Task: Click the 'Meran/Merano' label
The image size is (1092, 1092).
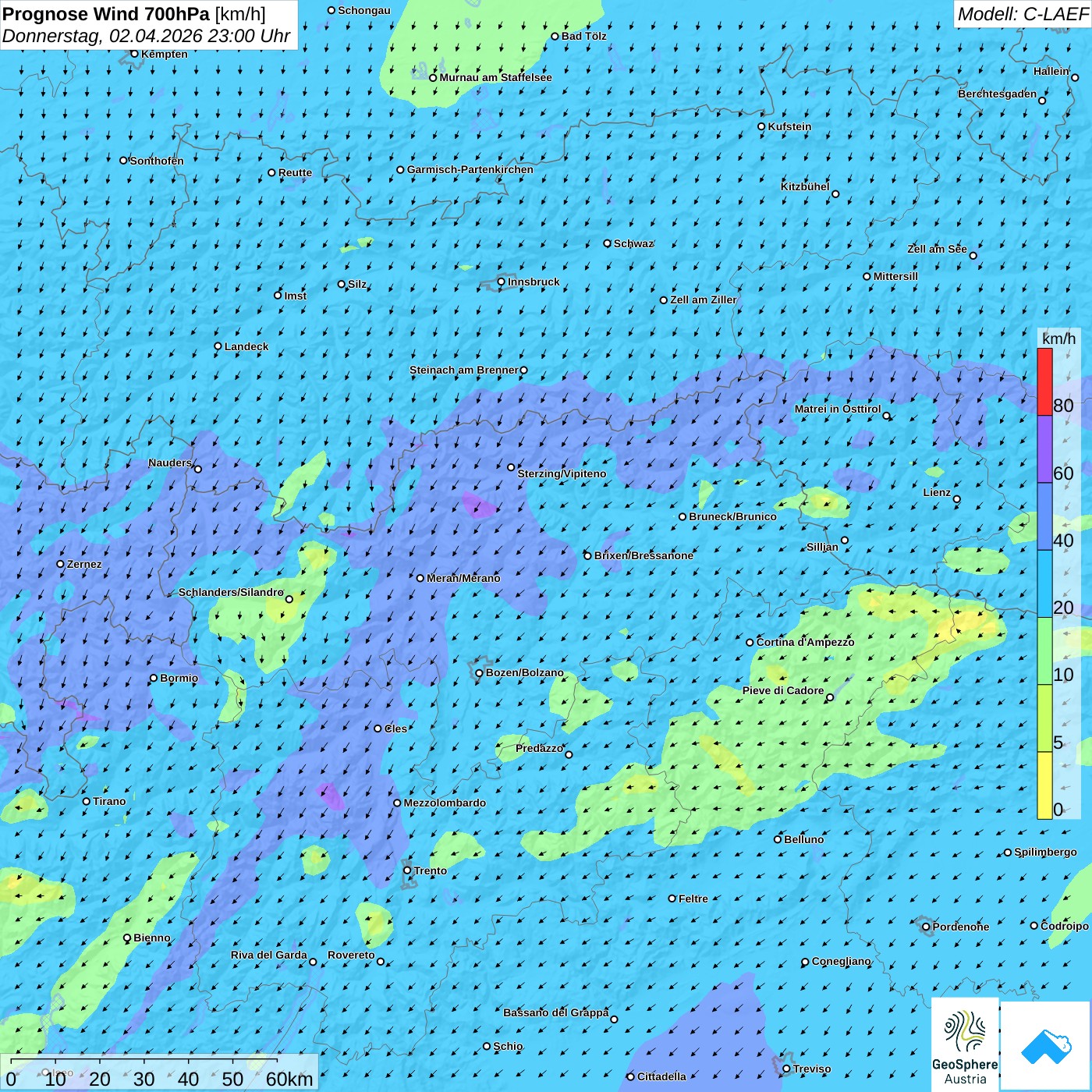Action: (463, 578)
